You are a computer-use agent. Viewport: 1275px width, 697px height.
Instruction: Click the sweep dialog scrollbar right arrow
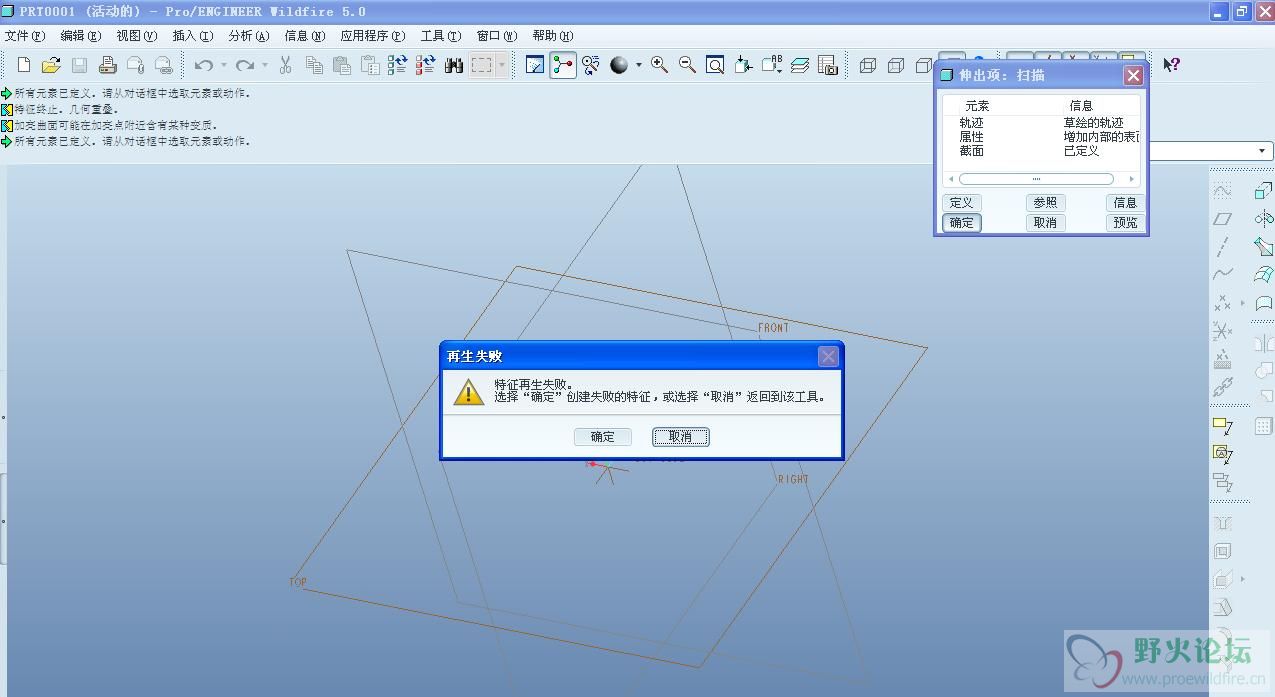coord(1131,179)
